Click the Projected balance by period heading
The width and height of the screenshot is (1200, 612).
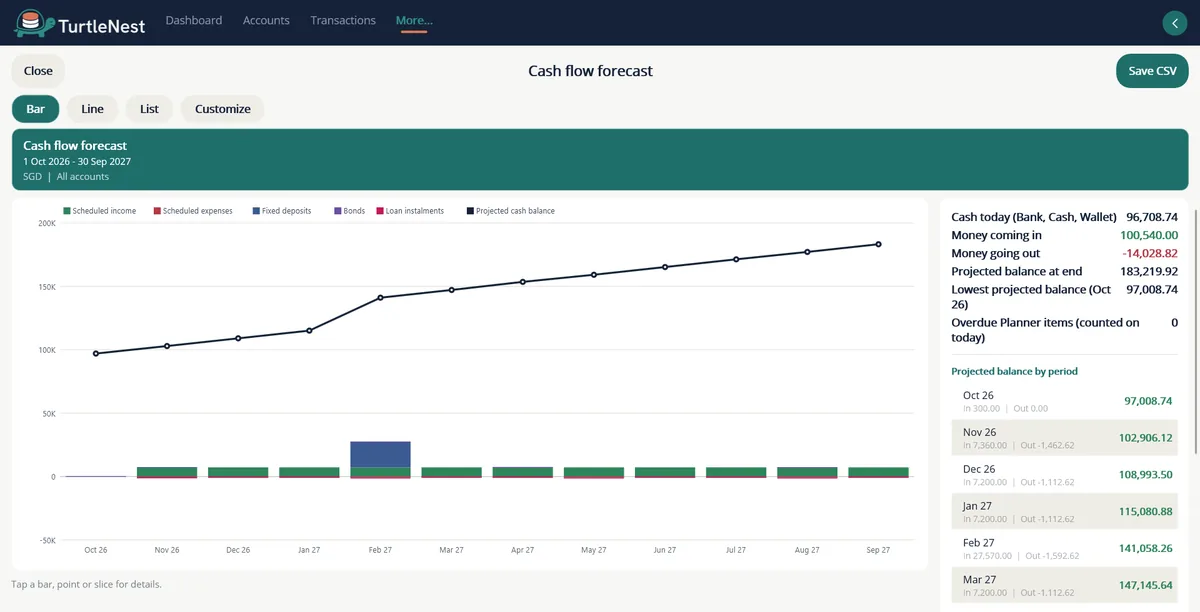click(1014, 371)
